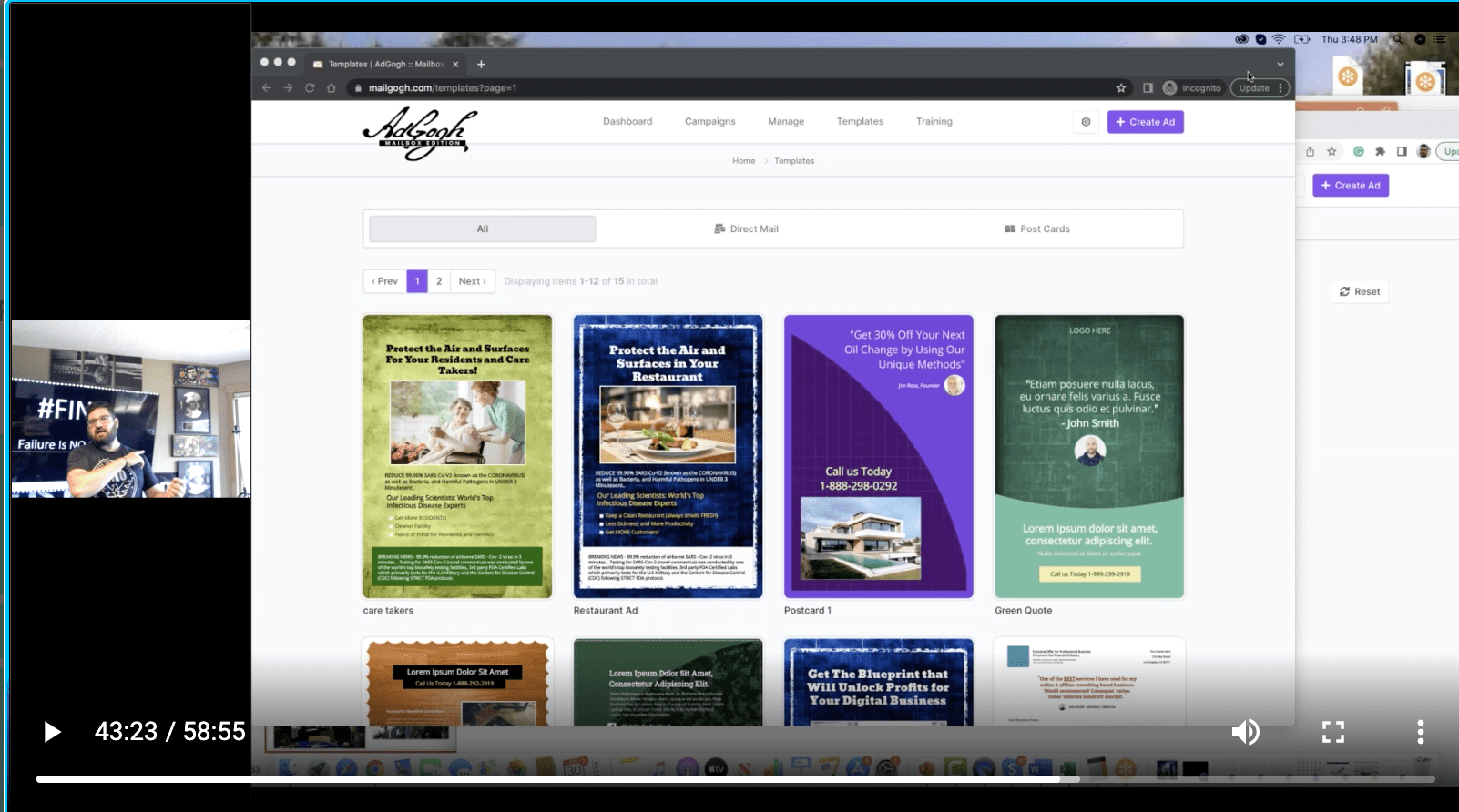
Task: Open the macOS Wi-Fi menu
Action: [x=1279, y=39]
